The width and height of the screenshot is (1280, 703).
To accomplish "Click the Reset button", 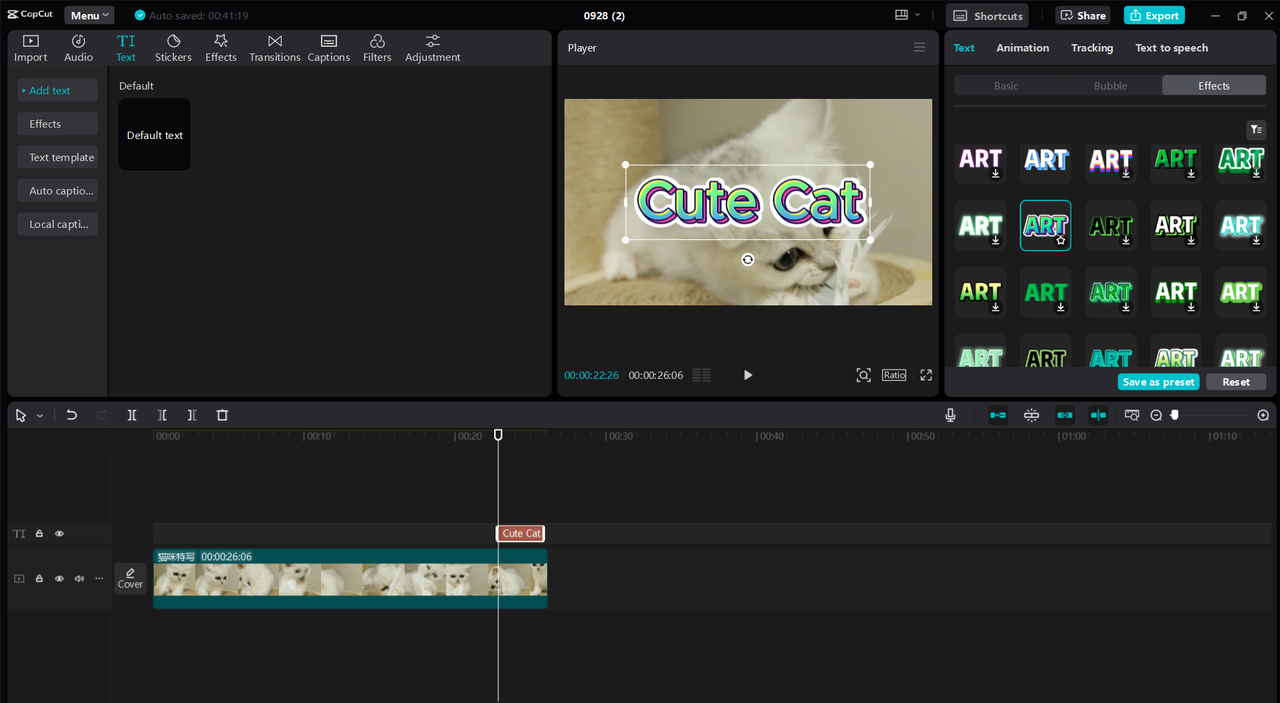I will click(x=1236, y=382).
